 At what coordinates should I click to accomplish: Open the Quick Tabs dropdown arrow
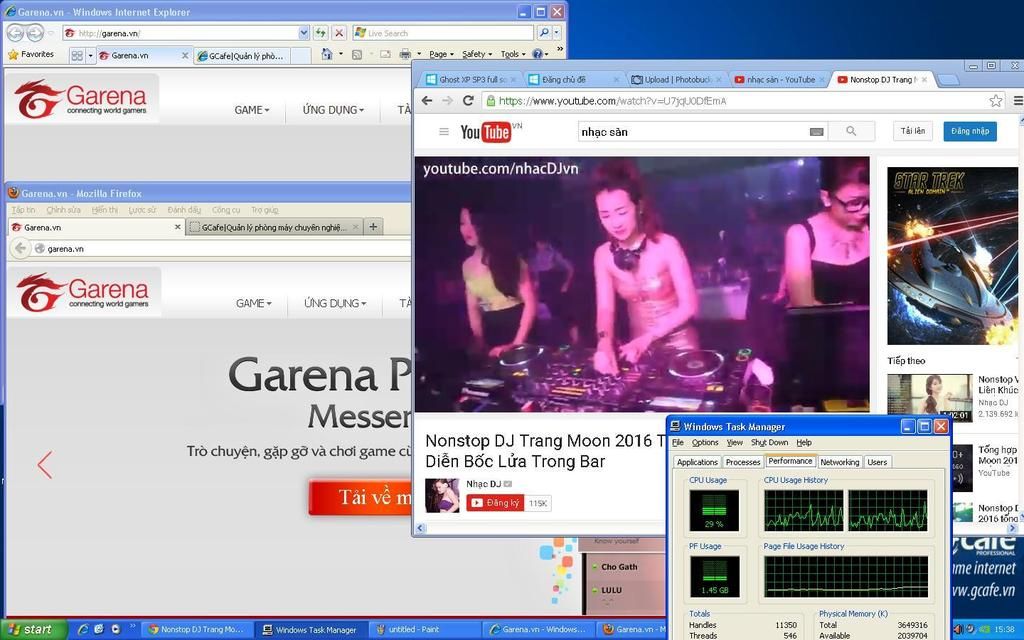coord(90,56)
